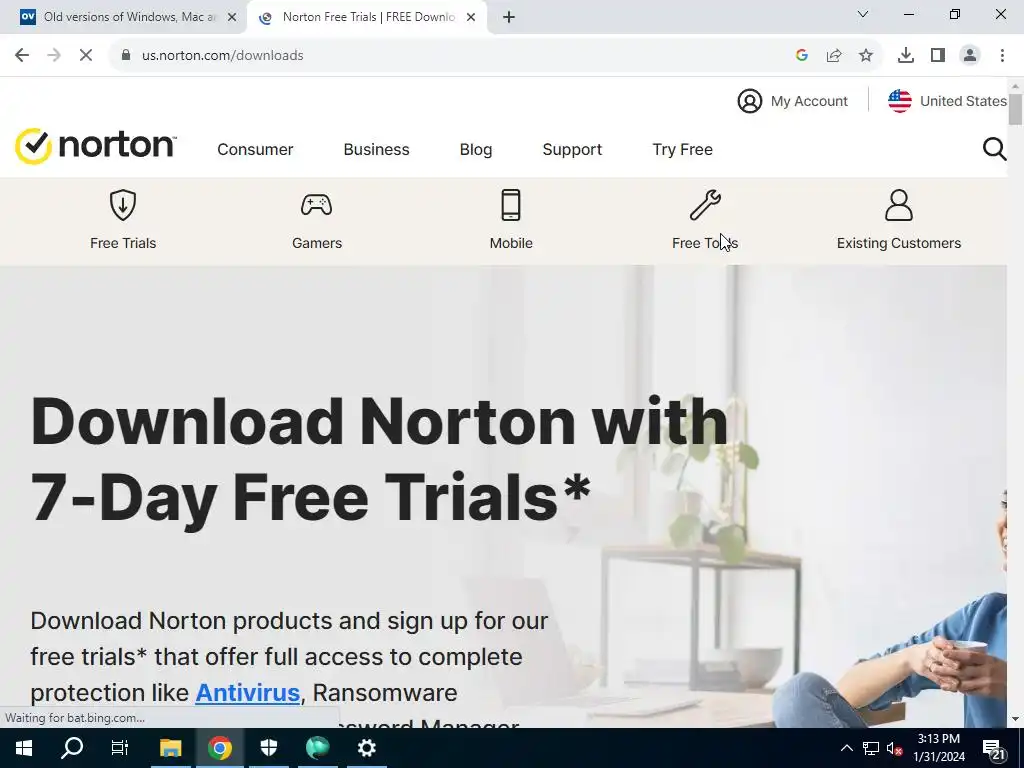
Task: Toggle the Chrome side panel
Action: [x=938, y=56]
